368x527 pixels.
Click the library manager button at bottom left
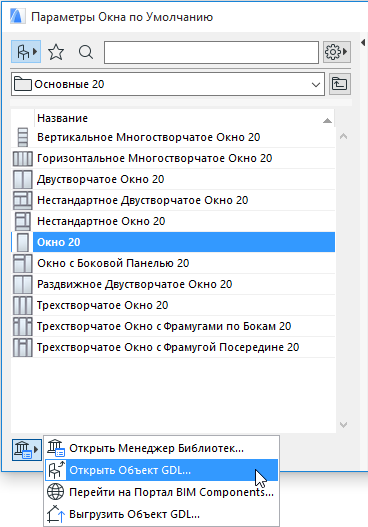(x=26, y=449)
